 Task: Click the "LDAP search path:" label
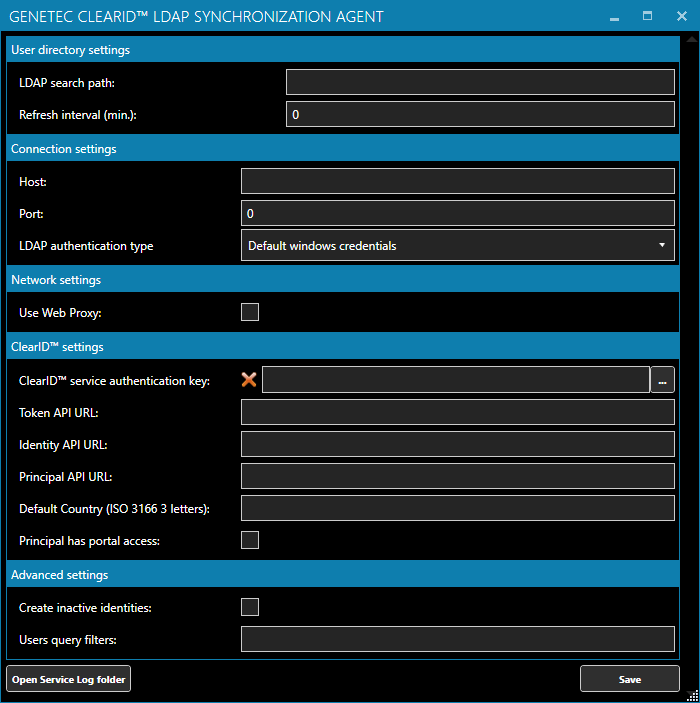[x=67, y=83]
